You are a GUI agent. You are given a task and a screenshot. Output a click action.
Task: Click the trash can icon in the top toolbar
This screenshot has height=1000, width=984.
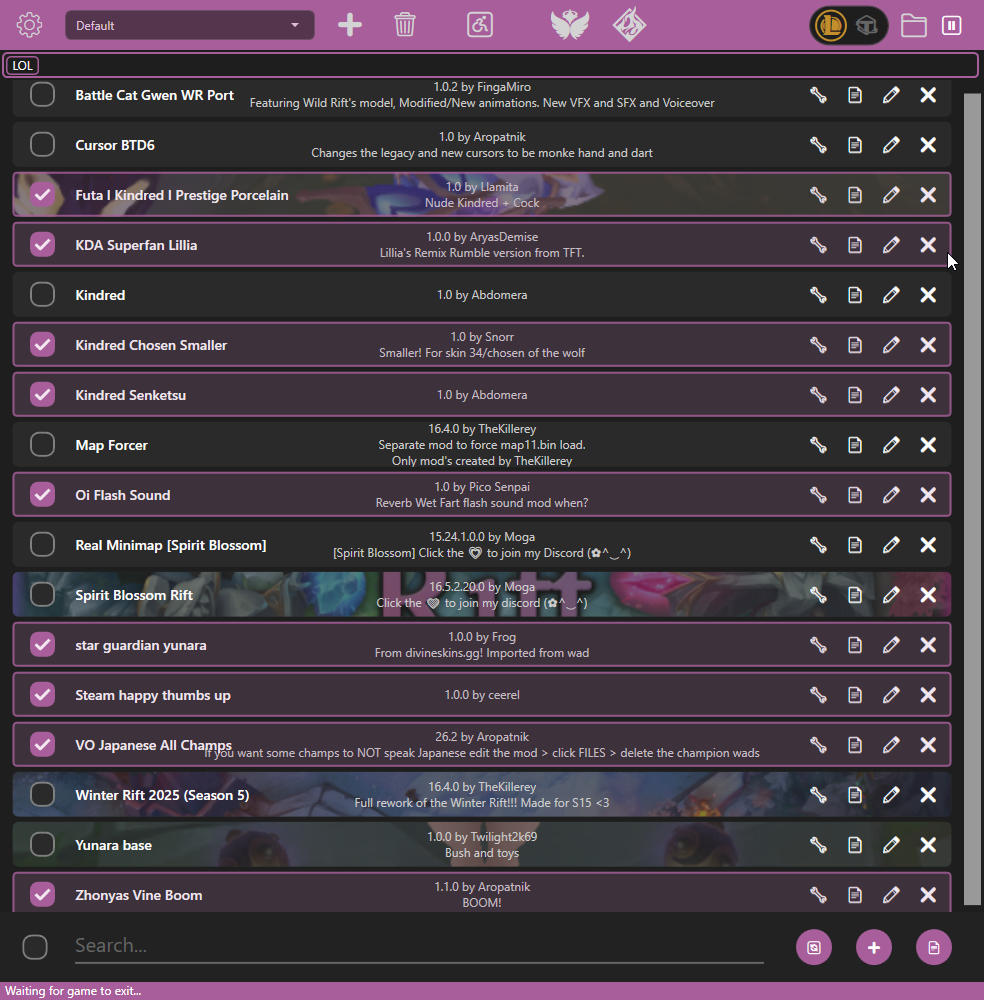tap(404, 26)
